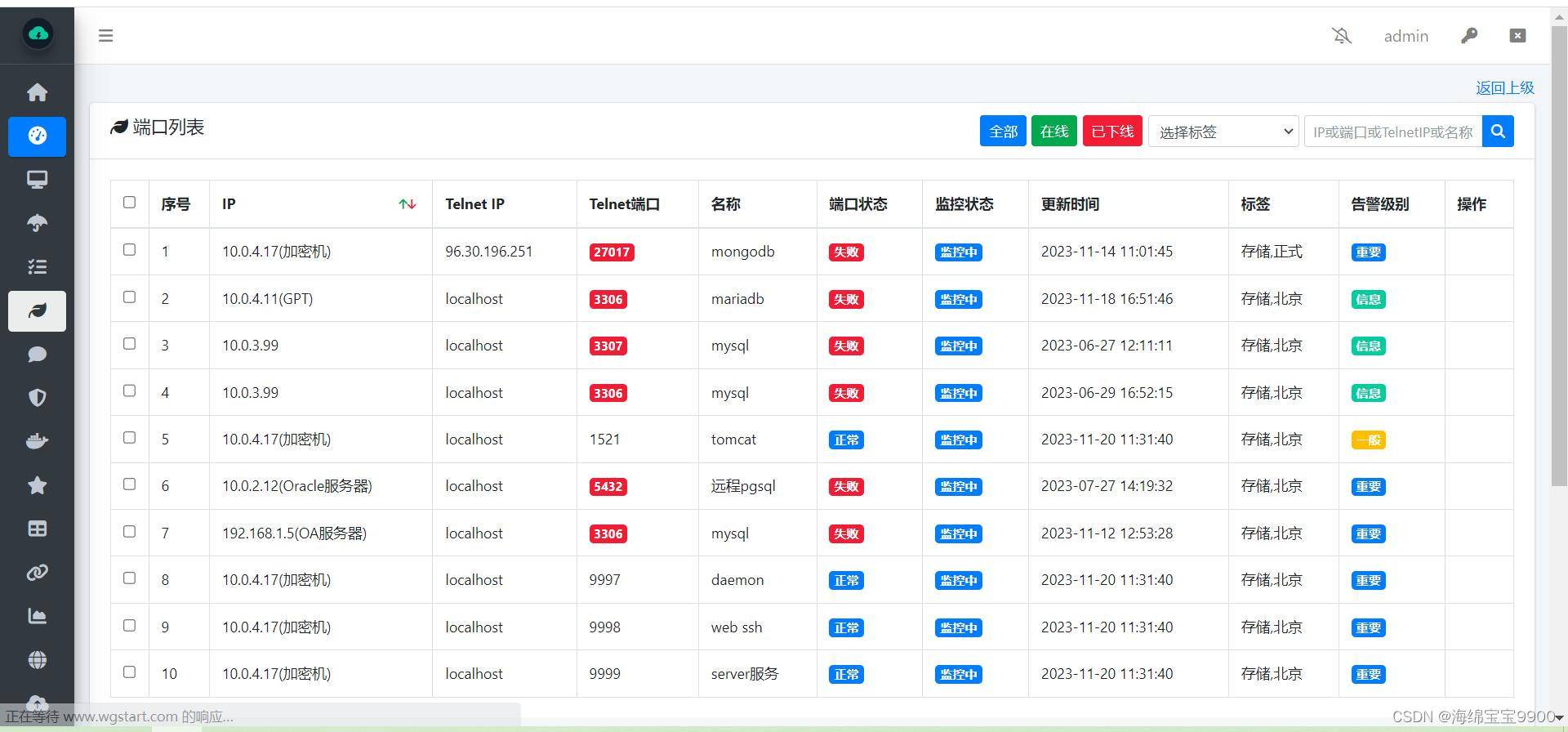Viewport: 1568px width, 732px height.
Task: Check the checkbox for row 5 tomcat
Action: (x=129, y=438)
